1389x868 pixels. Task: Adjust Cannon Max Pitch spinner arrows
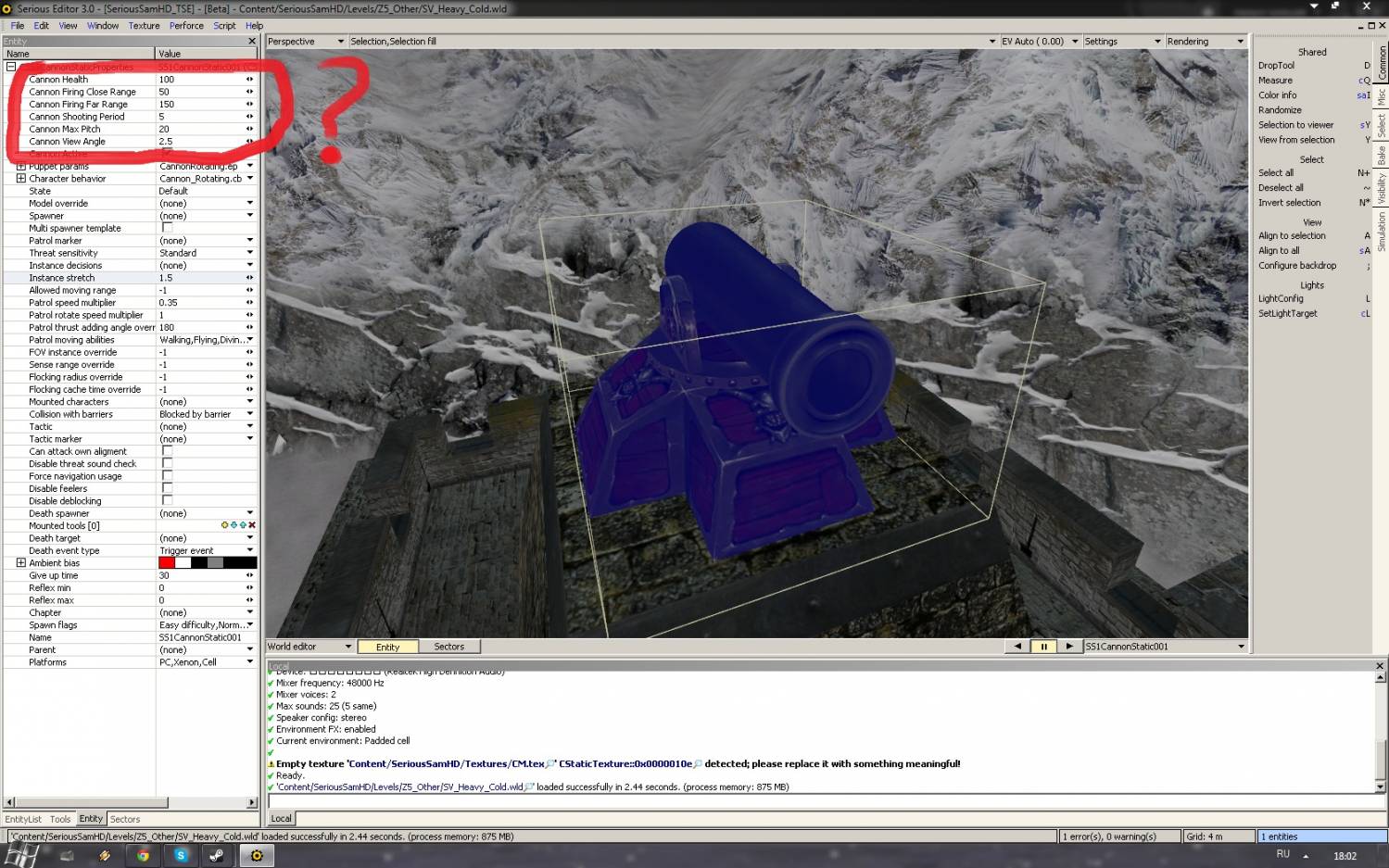pyautogui.click(x=249, y=129)
